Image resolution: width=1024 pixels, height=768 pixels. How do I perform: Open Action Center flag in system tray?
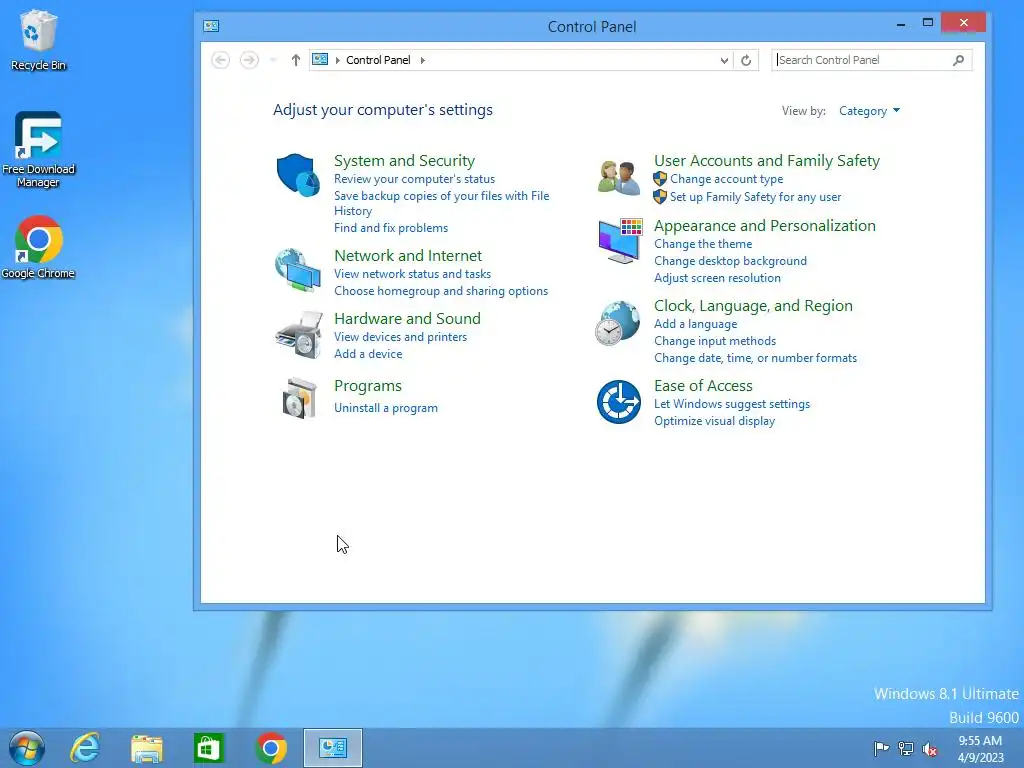pos(881,748)
